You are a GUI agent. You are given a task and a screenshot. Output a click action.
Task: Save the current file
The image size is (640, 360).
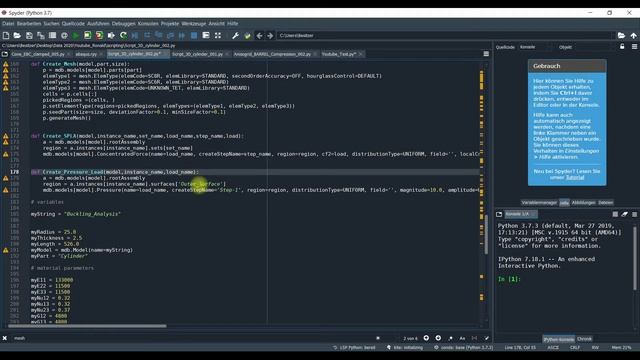pos(29,36)
